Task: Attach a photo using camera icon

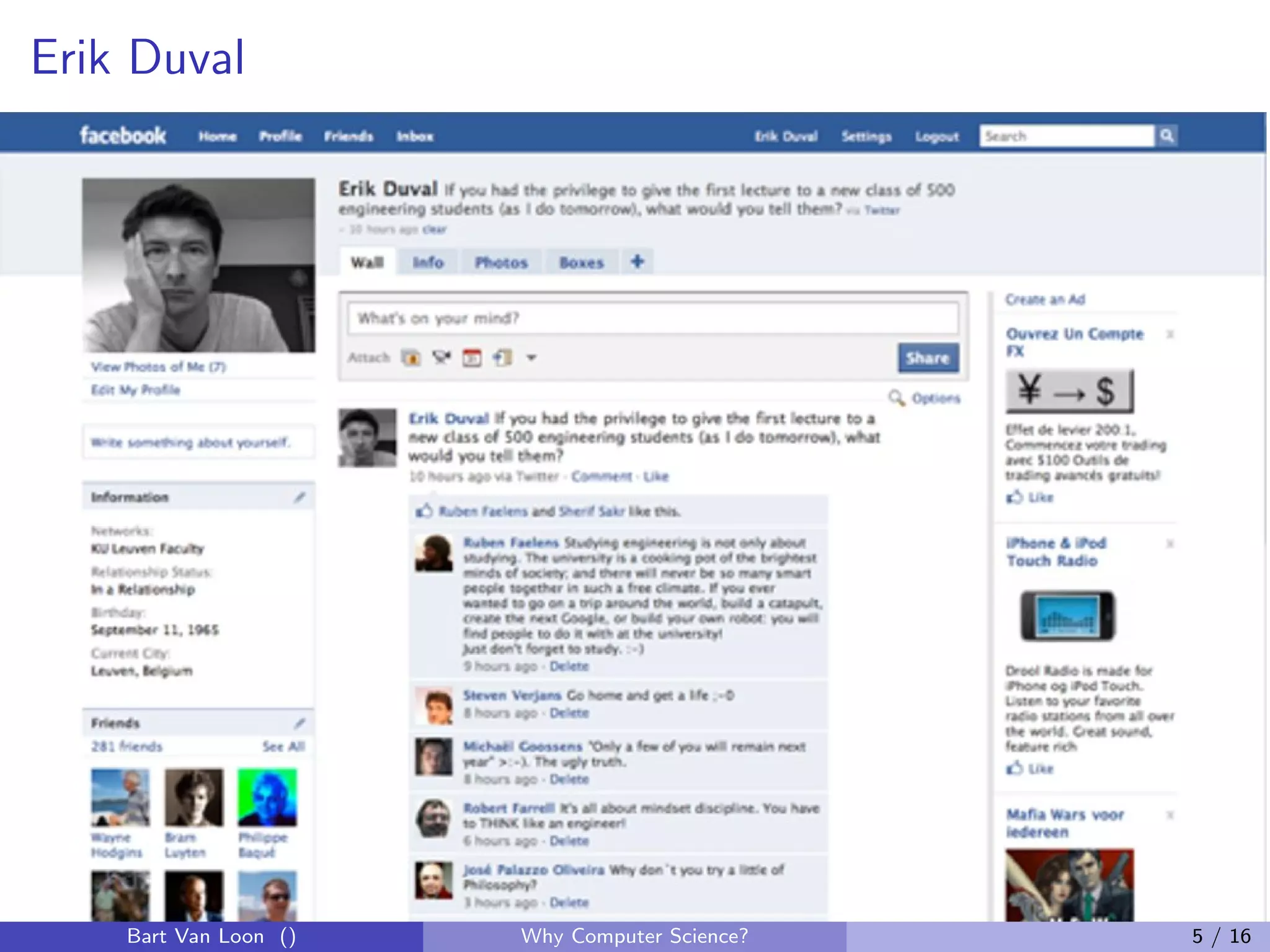Action: [411, 358]
